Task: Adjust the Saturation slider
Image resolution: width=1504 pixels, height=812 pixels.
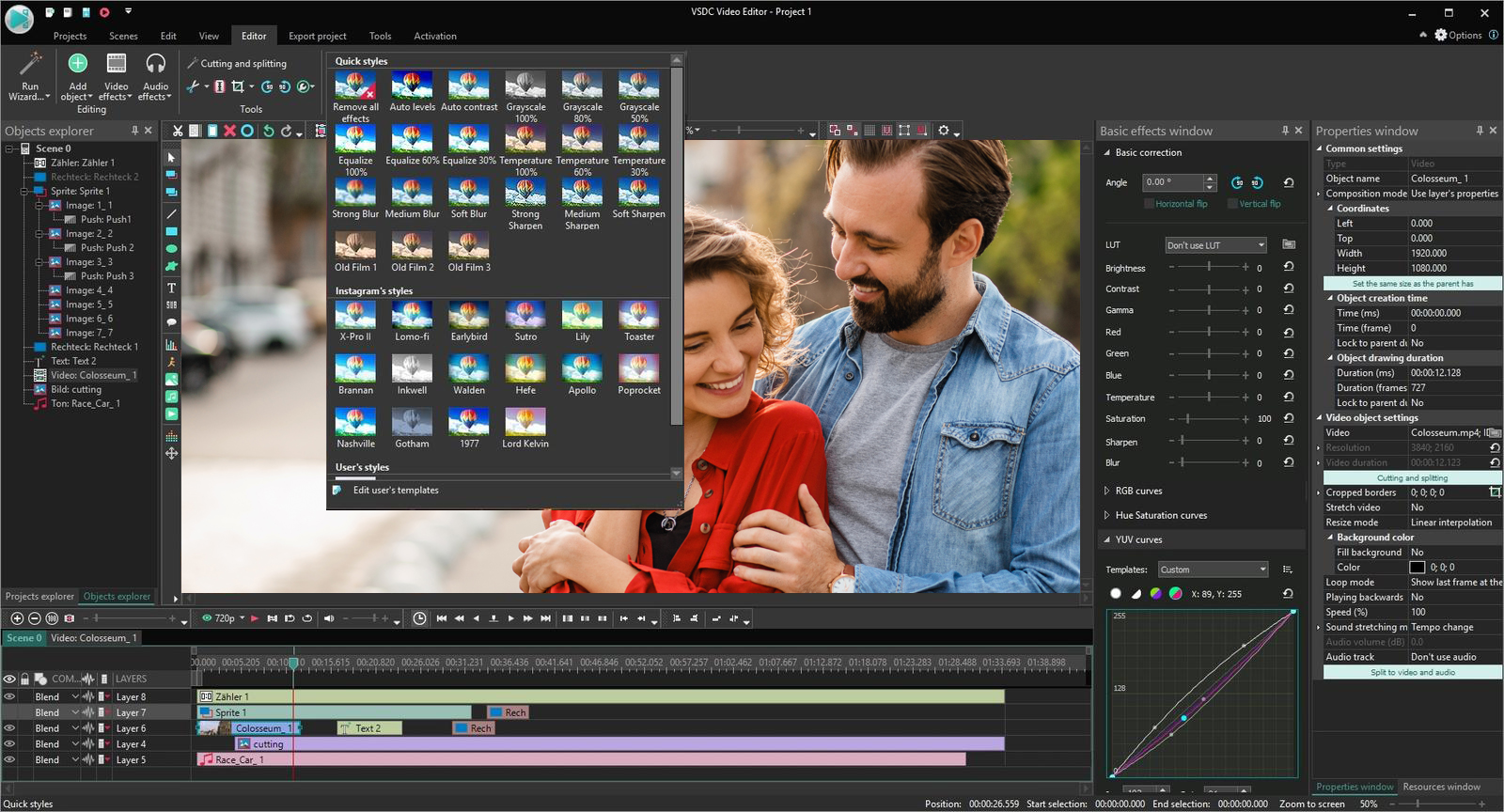Action: (x=1188, y=419)
